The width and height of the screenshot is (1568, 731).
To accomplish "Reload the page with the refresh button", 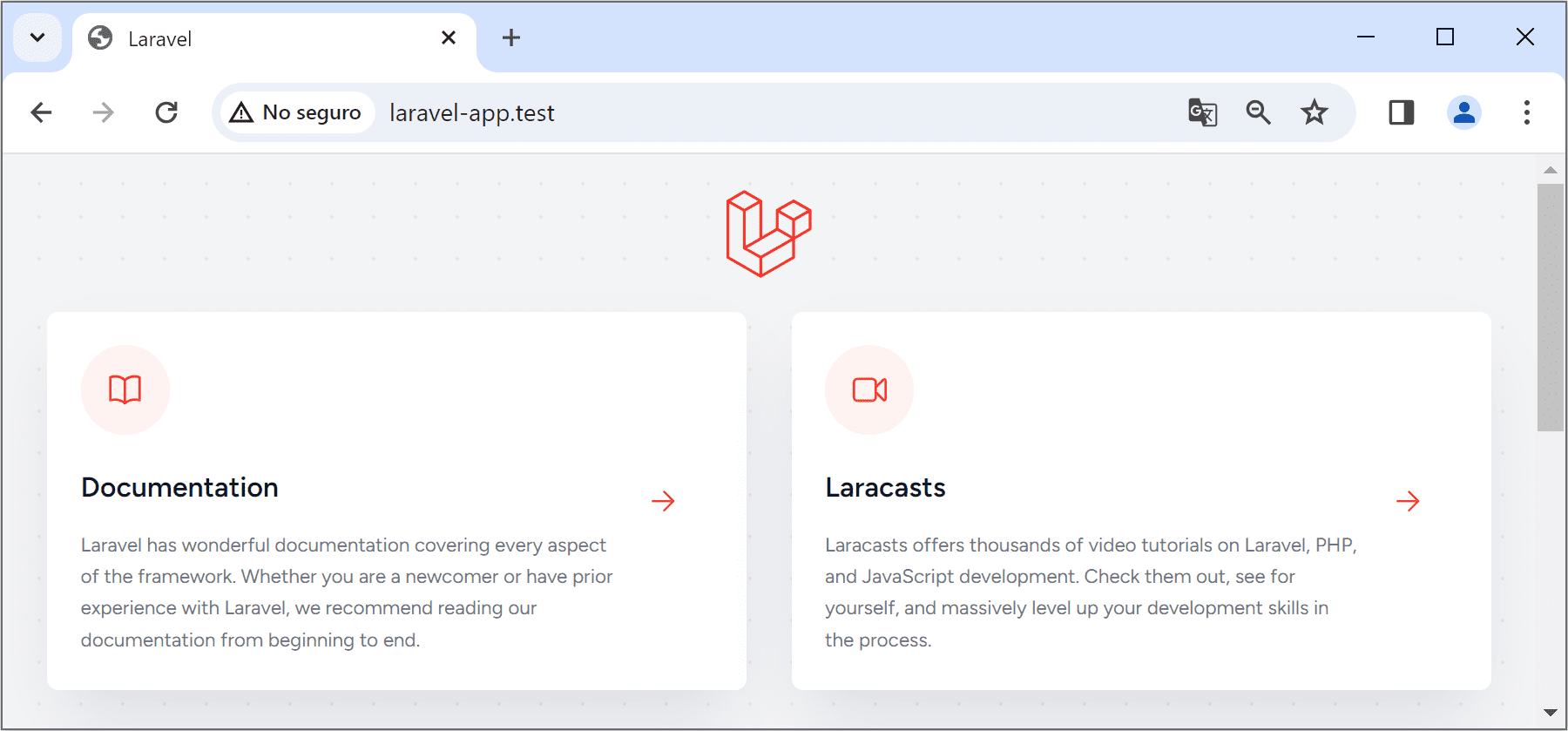I will coord(166,112).
